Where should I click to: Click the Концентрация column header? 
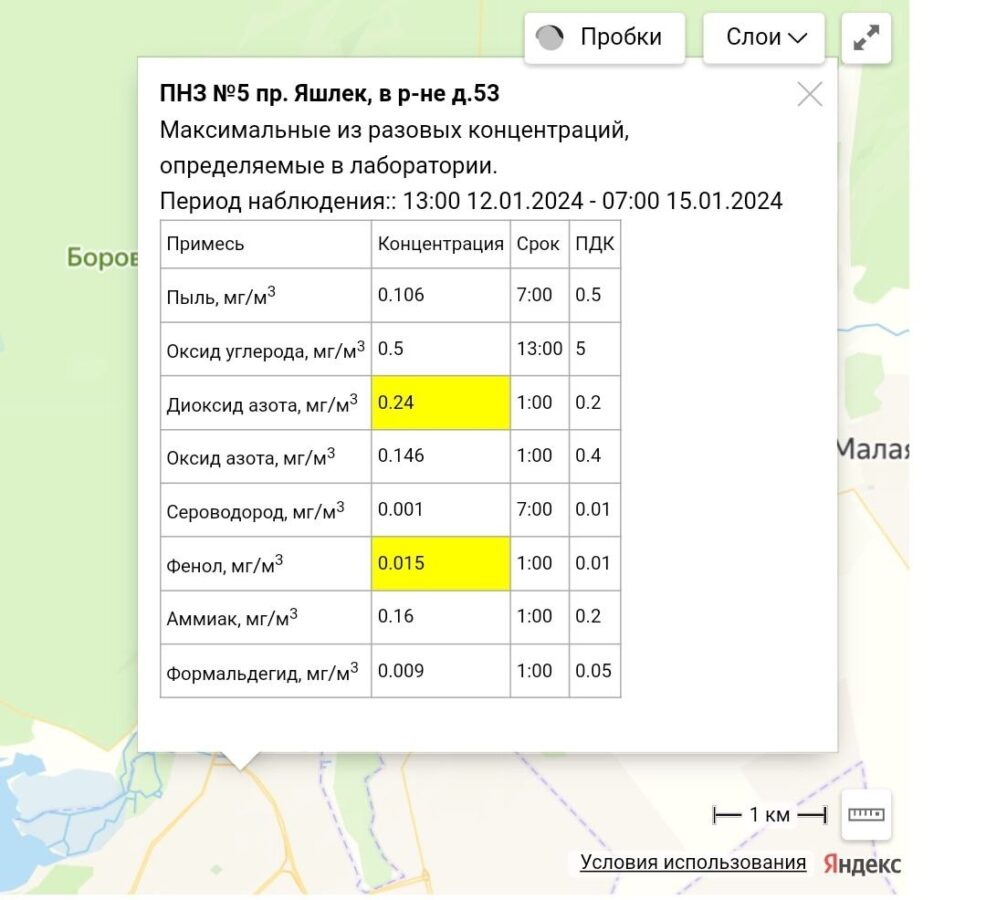(440, 244)
